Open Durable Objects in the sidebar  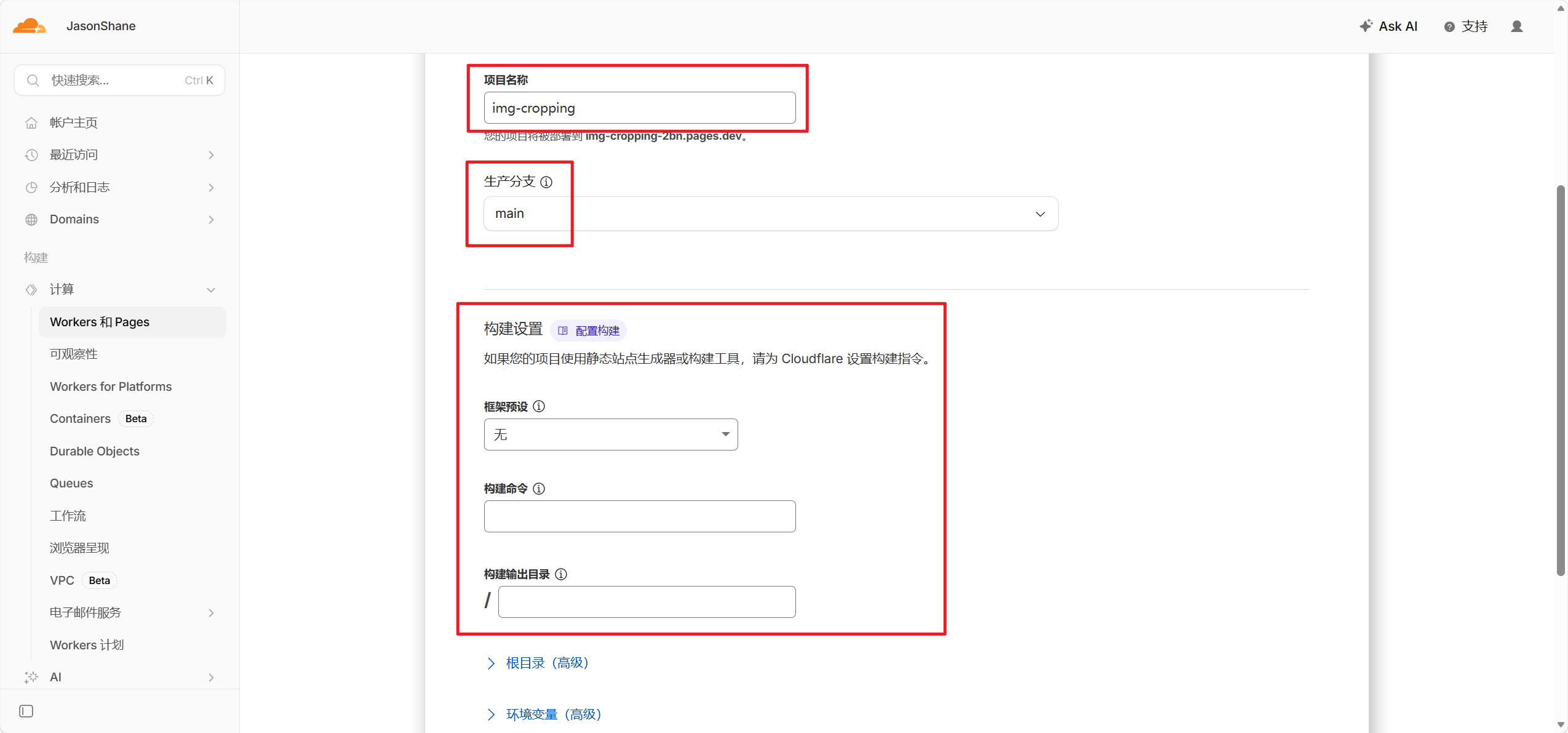[95, 451]
